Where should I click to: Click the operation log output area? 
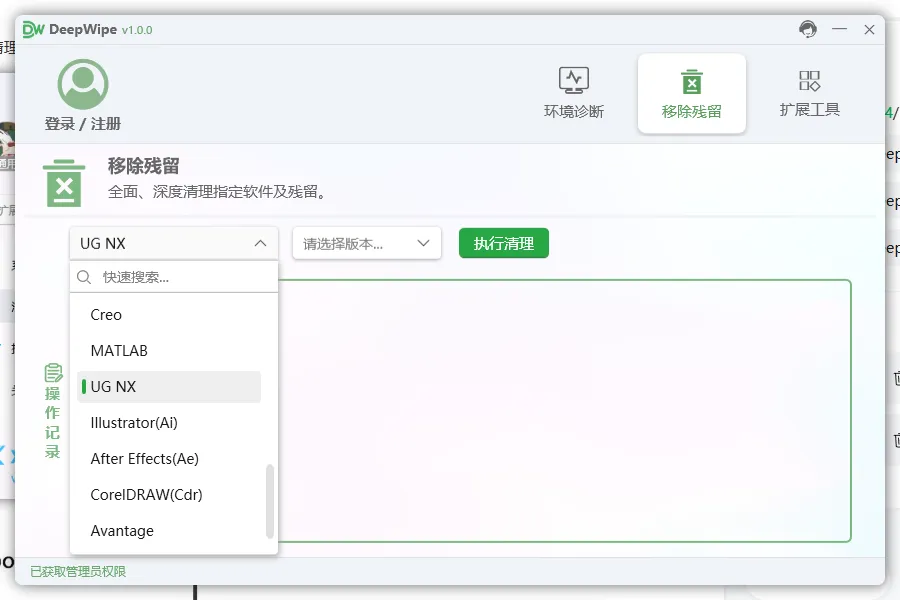point(564,411)
